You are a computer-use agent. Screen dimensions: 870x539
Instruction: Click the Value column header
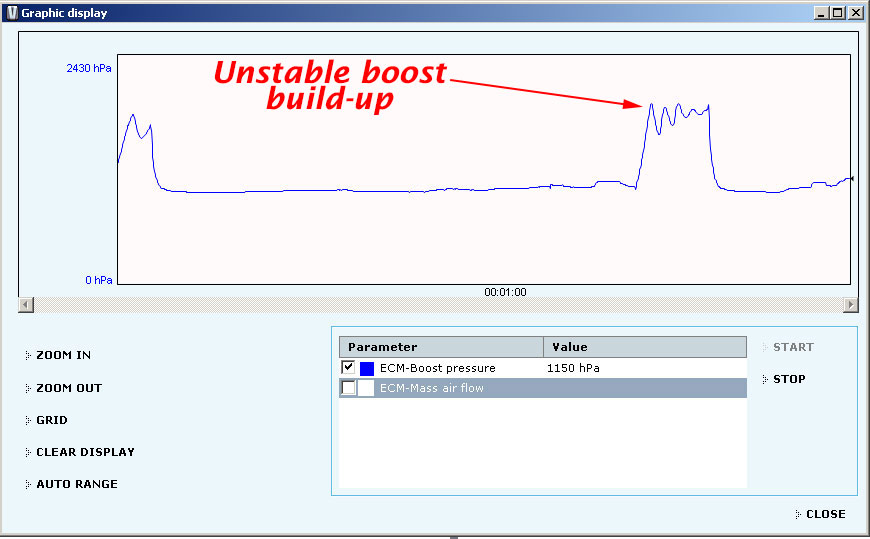(x=645, y=347)
